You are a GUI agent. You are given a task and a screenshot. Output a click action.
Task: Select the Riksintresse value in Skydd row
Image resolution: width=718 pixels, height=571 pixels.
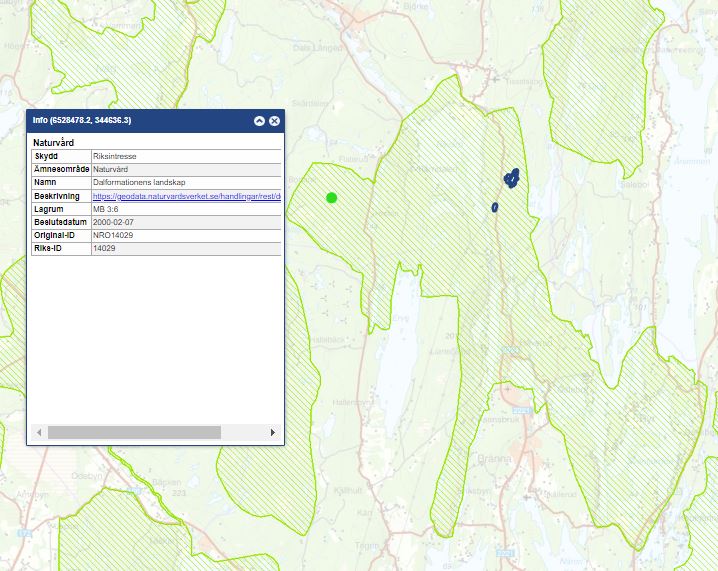point(114,157)
